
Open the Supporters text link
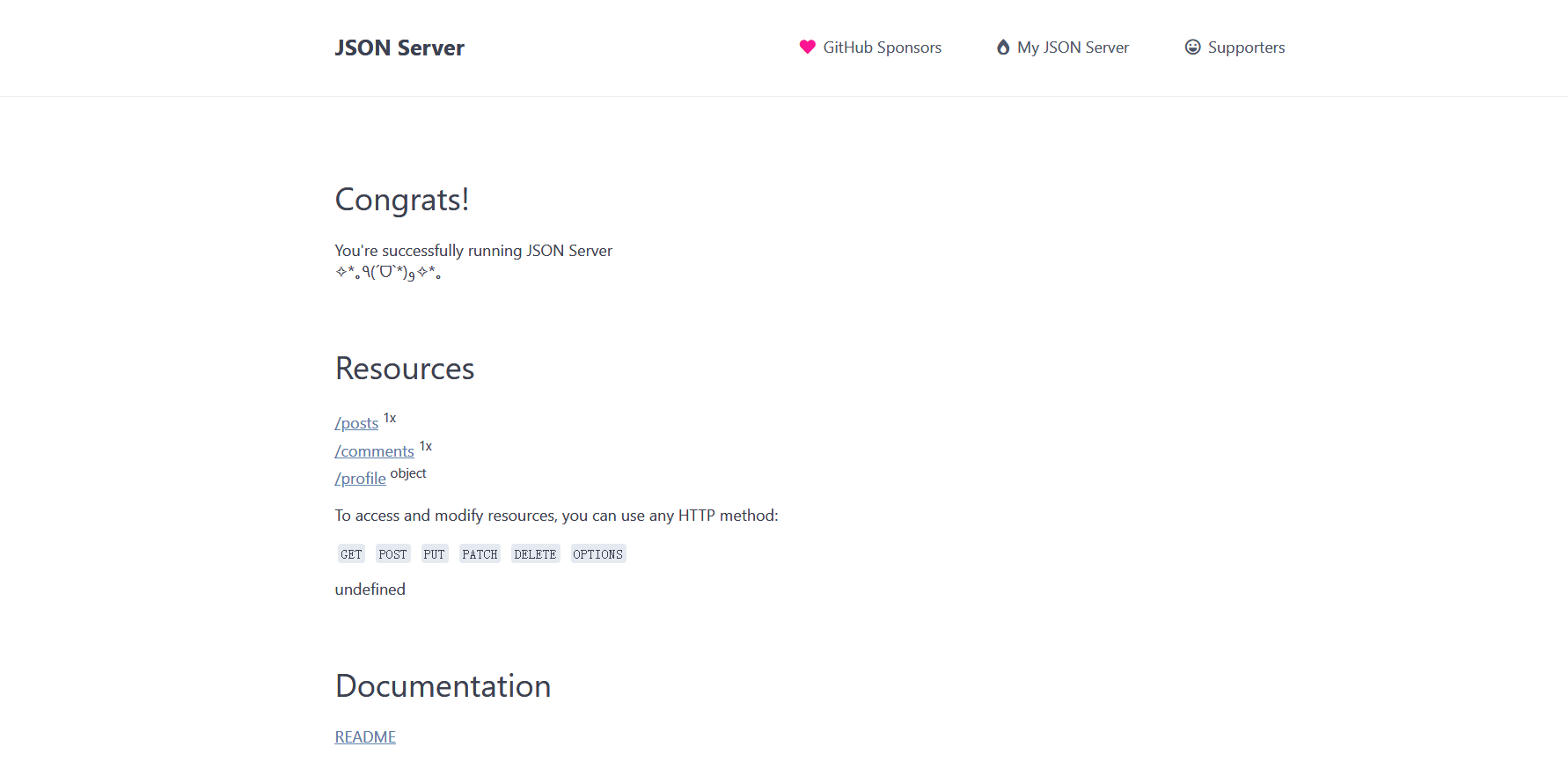tap(1246, 48)
